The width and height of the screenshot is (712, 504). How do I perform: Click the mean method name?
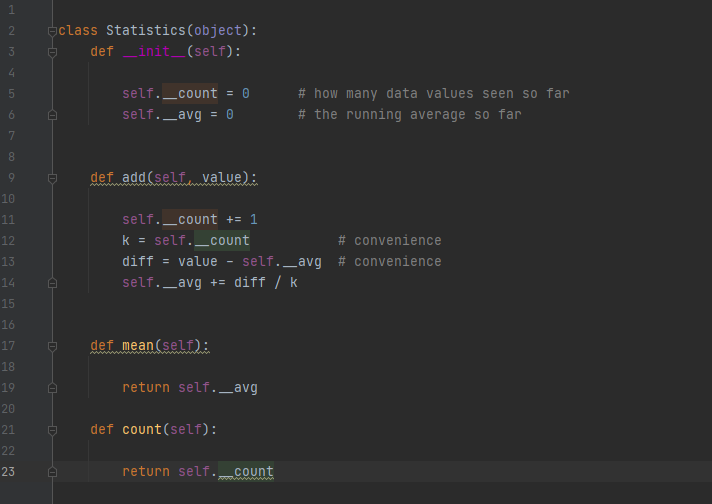[x=138, y=346]
